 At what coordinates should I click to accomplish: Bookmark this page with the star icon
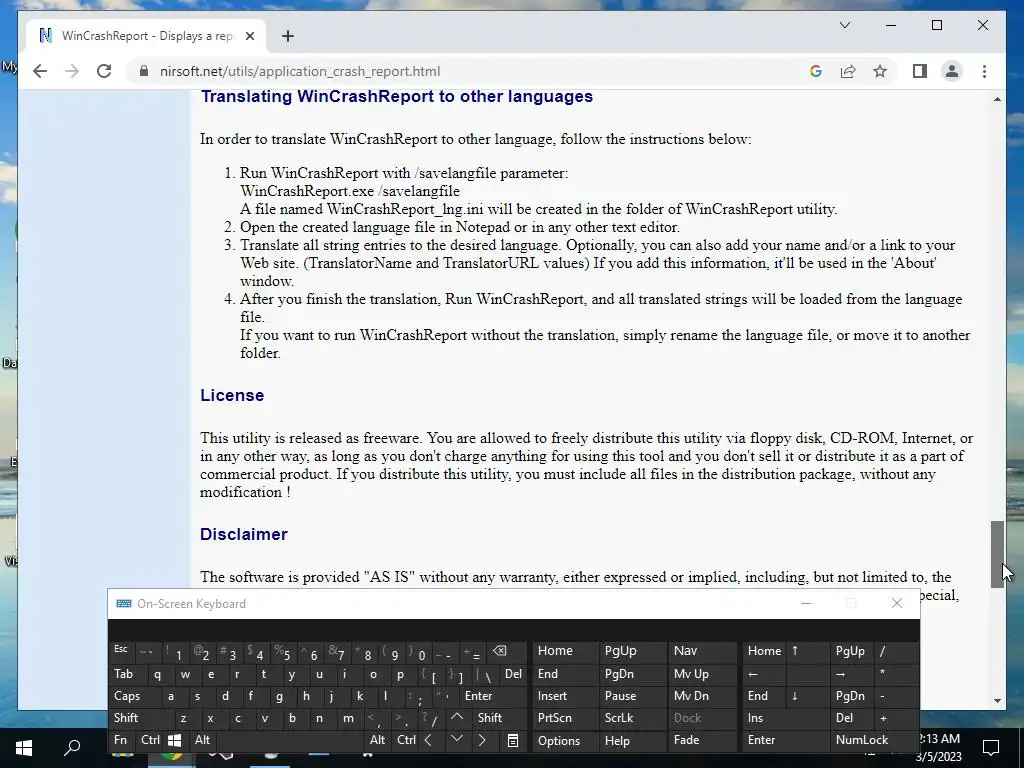880,71
